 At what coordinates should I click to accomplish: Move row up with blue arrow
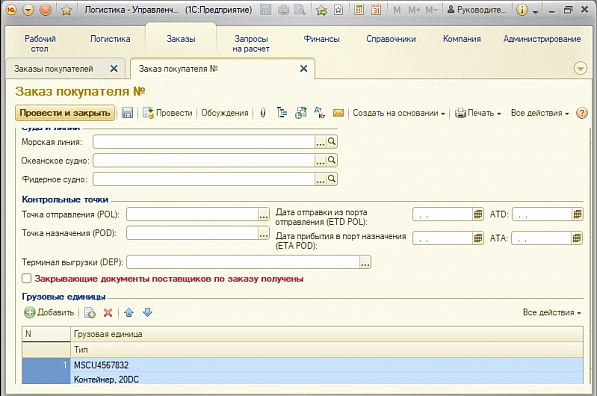pyautogui.click(x=129, y=313)
